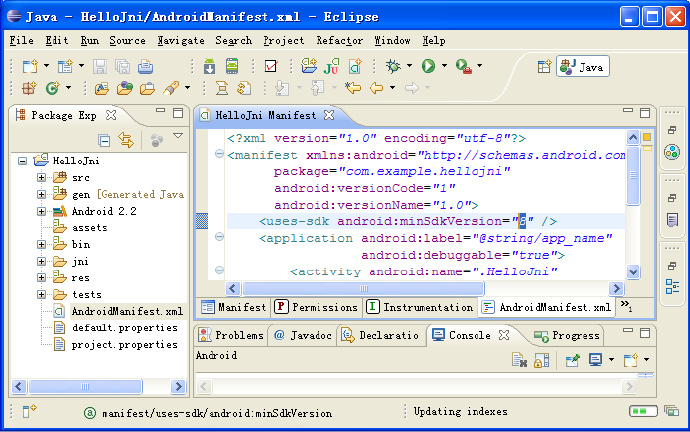Open the Android SDK Manager icon
This screenshot has height=432, width=690.
coord(209,66)
